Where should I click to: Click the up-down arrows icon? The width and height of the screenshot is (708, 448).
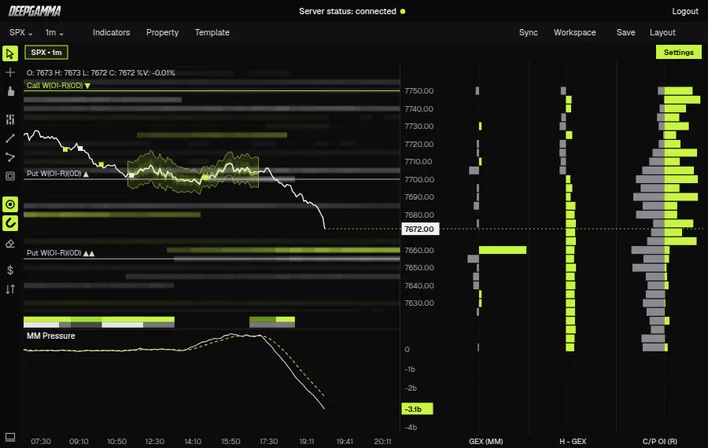click(10, 289)
